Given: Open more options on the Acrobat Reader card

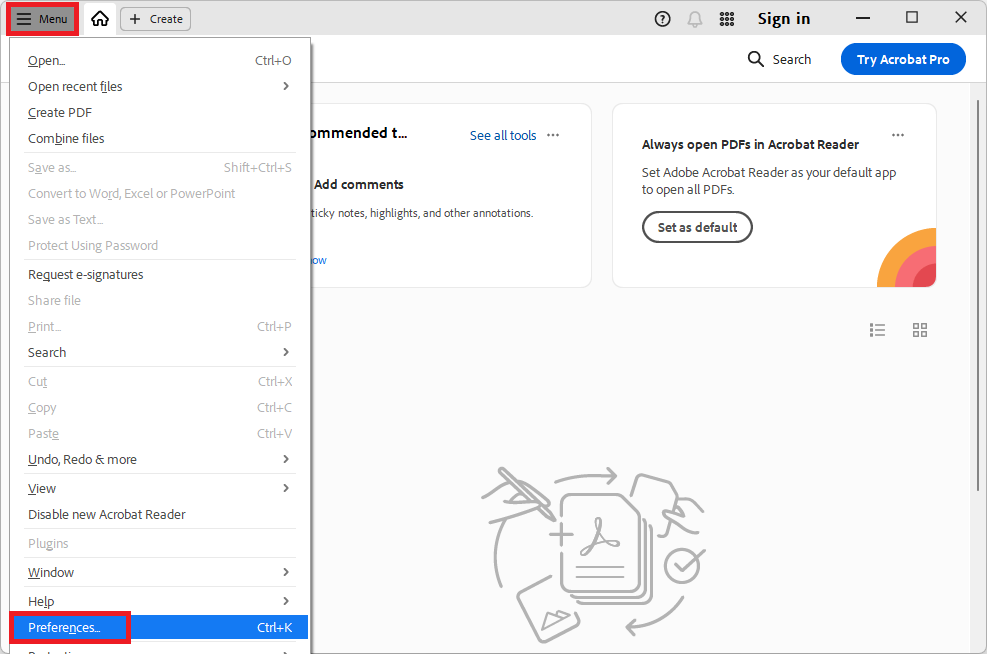Looking at the screenshot, I should click(x=897, y=135).
